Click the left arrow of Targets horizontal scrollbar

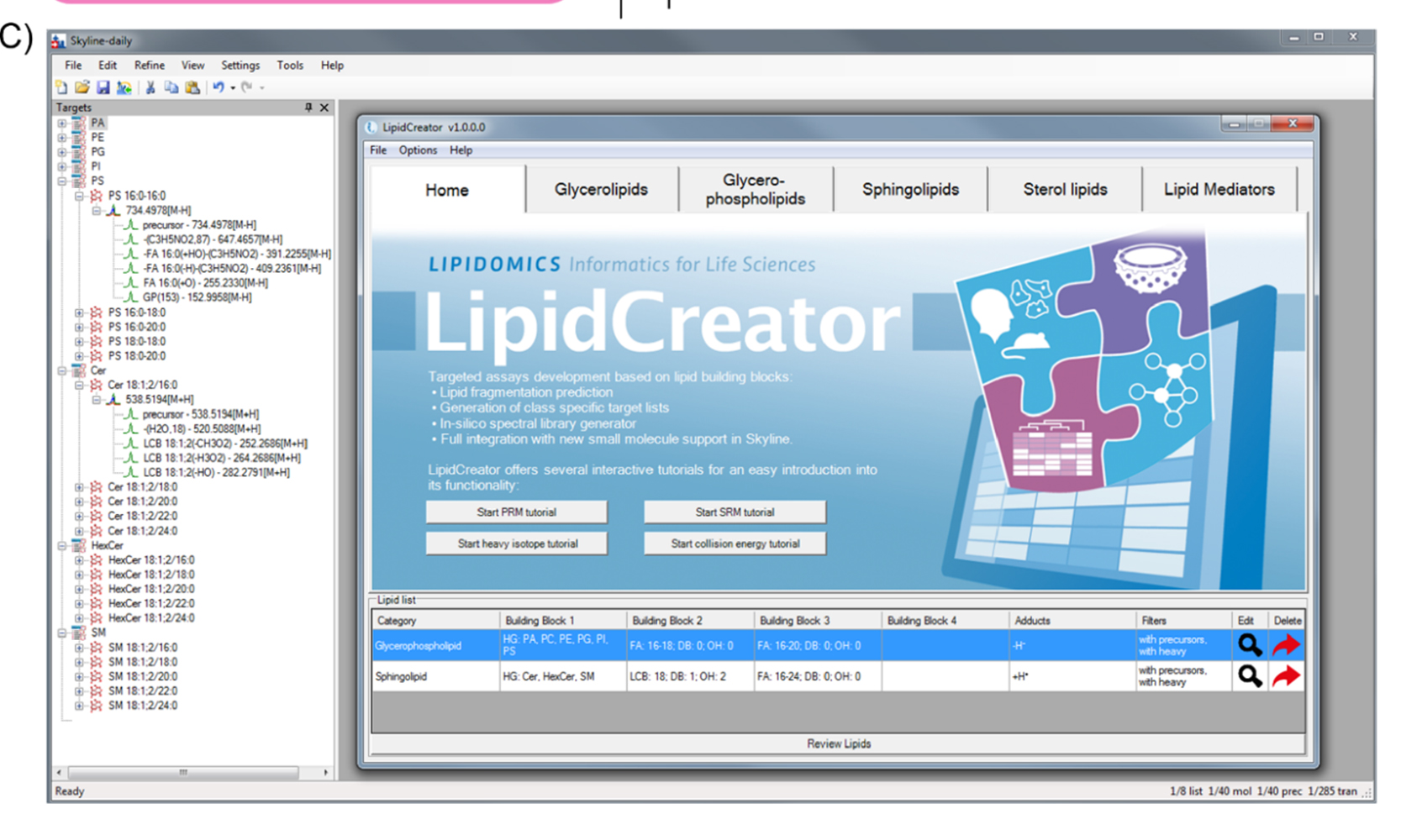click(x=58, y=772)
